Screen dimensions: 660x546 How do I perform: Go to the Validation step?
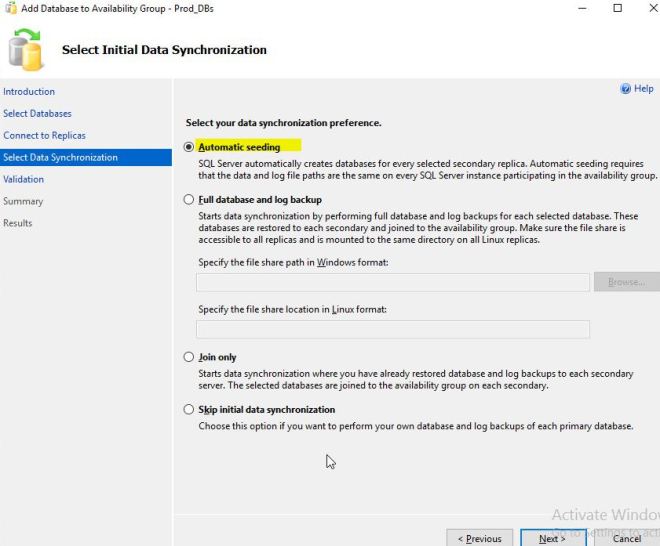(24, 180)
